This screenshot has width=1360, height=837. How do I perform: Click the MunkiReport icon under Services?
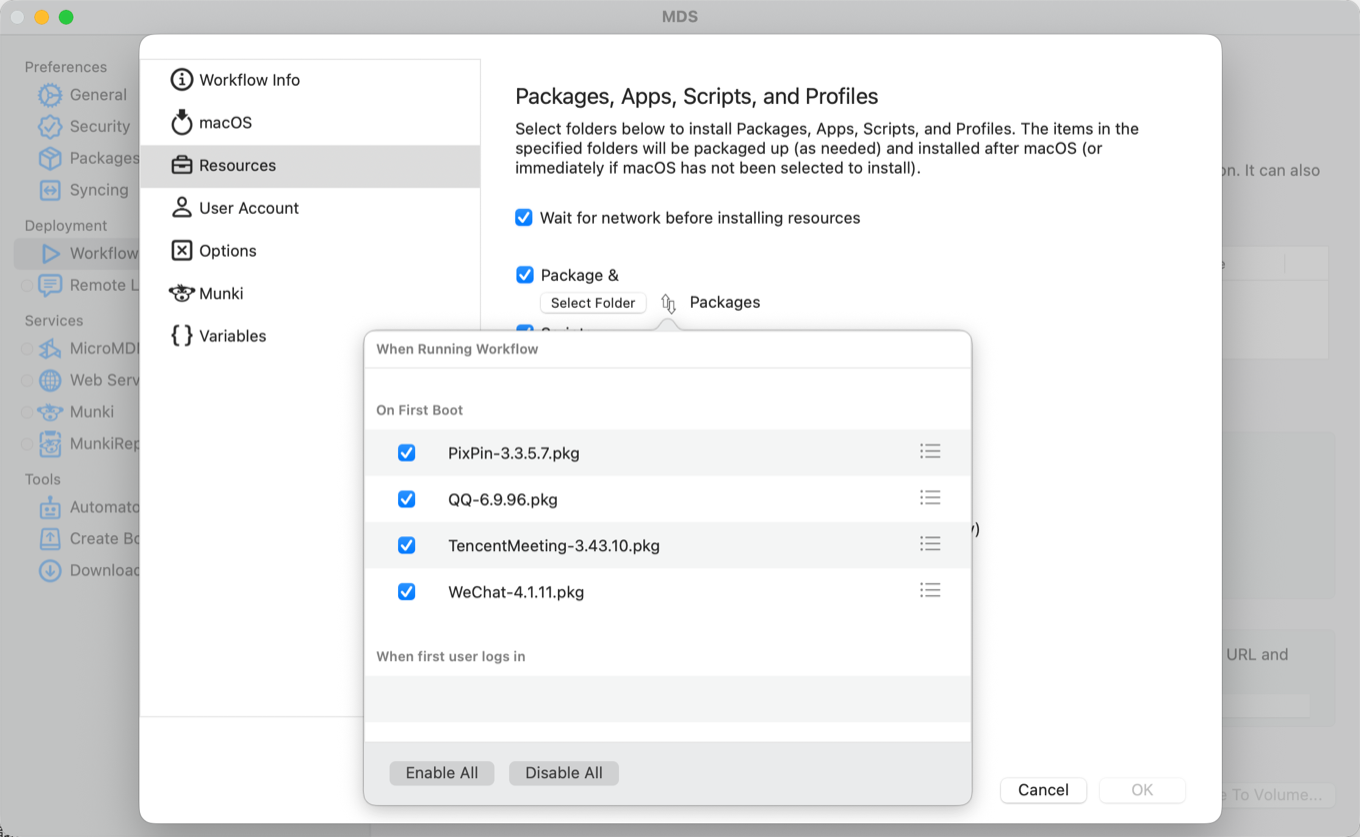coord(50,443)
